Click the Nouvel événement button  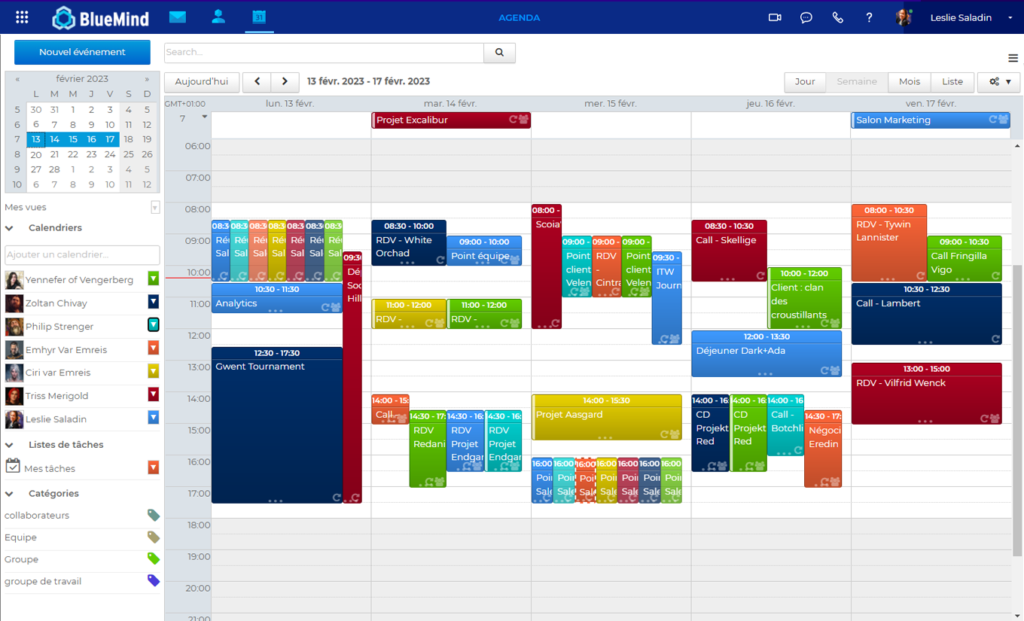tap(82, 52)
